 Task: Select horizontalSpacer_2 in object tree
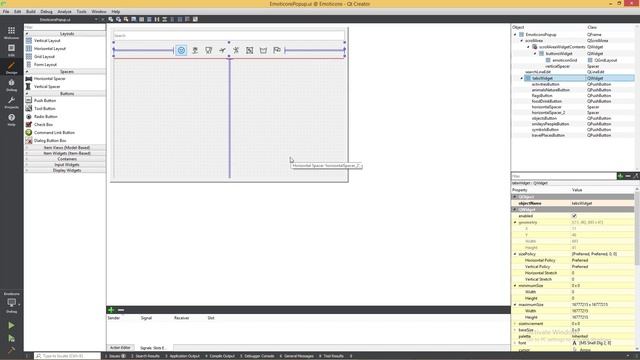549,113
